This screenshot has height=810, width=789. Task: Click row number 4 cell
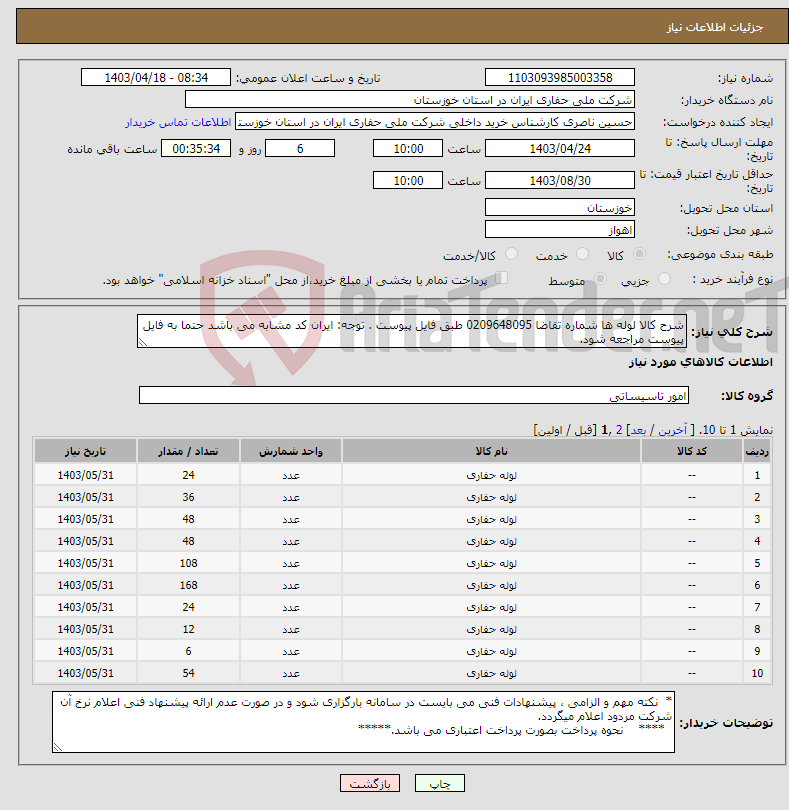pyautogui.click(x=757, y=541)
